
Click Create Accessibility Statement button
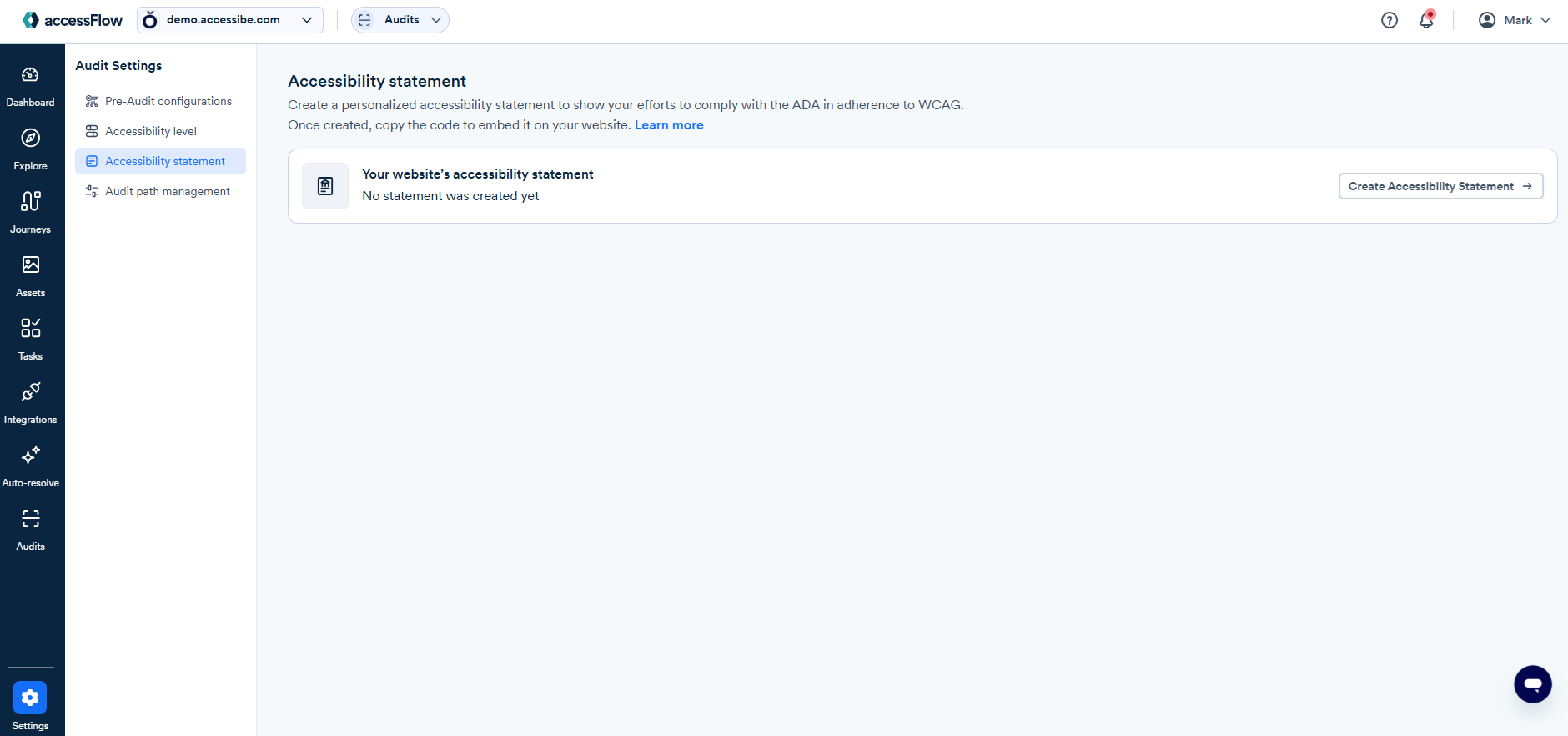1441,186
